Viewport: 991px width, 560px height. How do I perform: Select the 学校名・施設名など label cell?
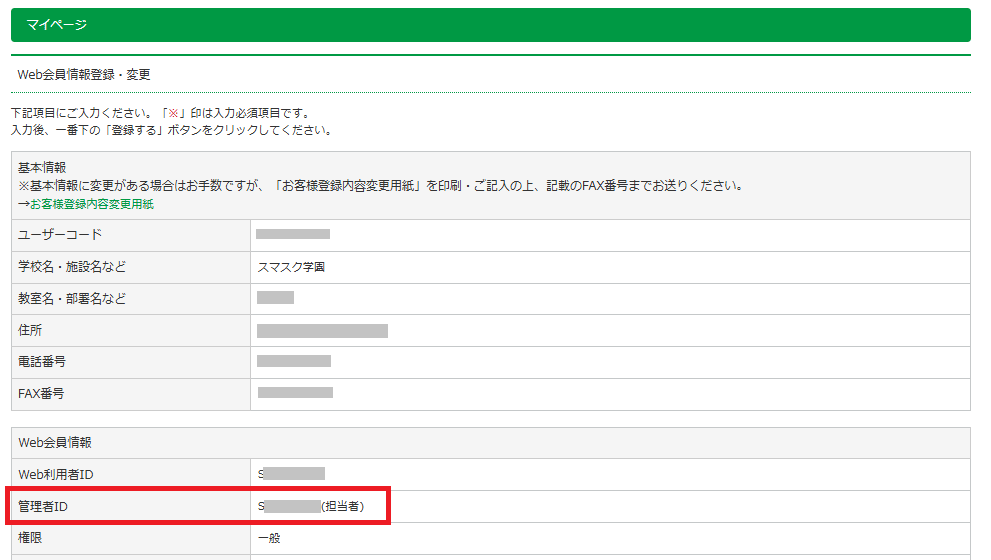click(72, 267)
